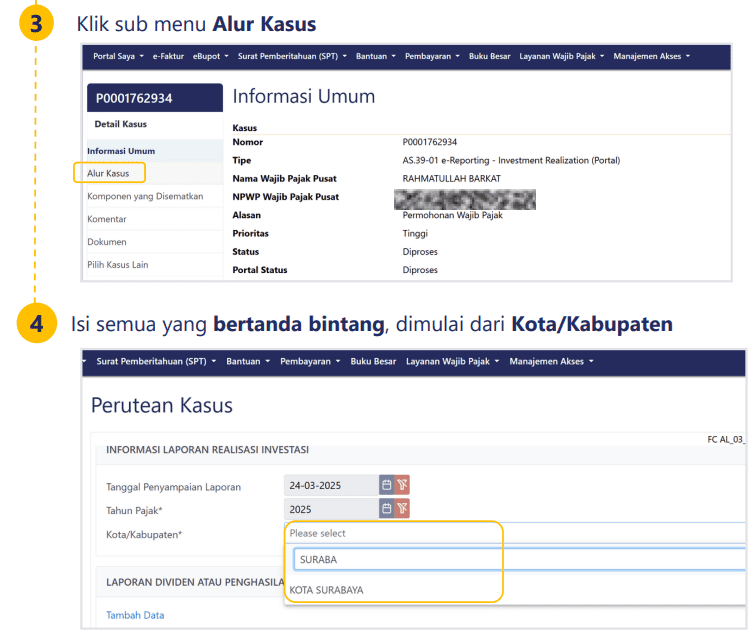Expand Bantuan in Perutean Kasus navbar
This screenshot has height=634, width=754.
[x=248, y=361]
